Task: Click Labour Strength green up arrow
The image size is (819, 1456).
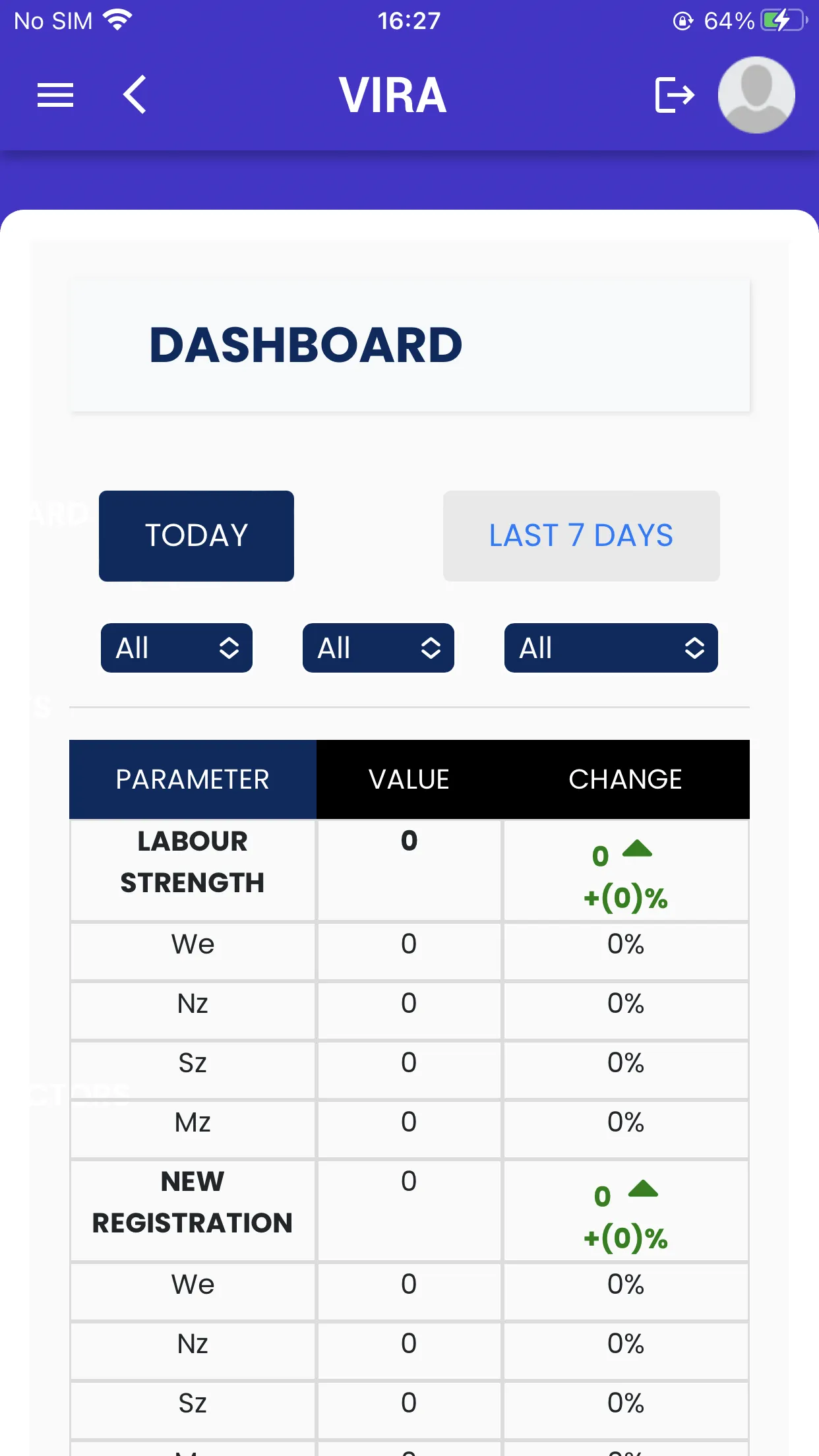Action: click(637, 849)
